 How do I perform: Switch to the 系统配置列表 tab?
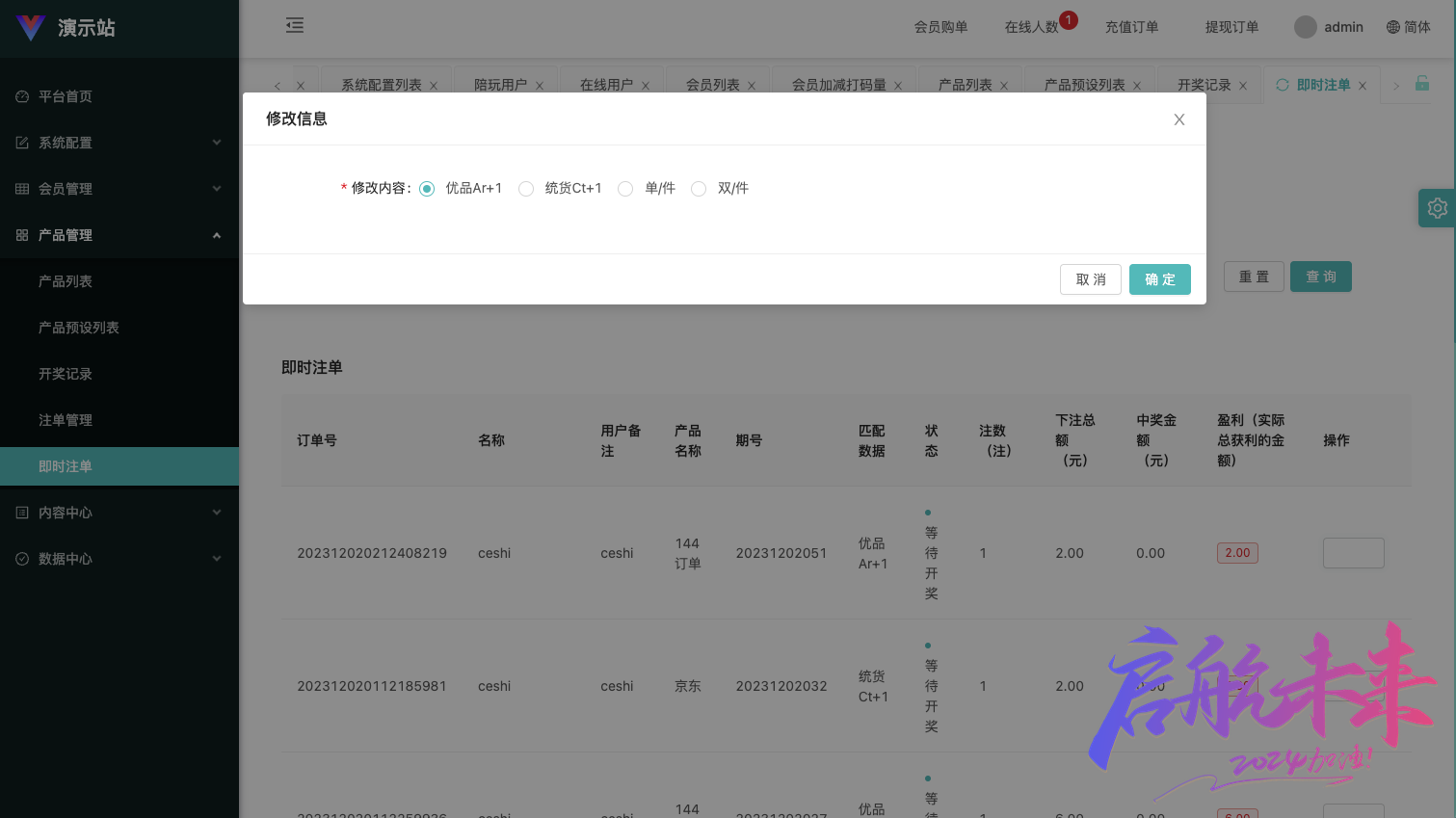pyautogui.click(x=382, y=85)
